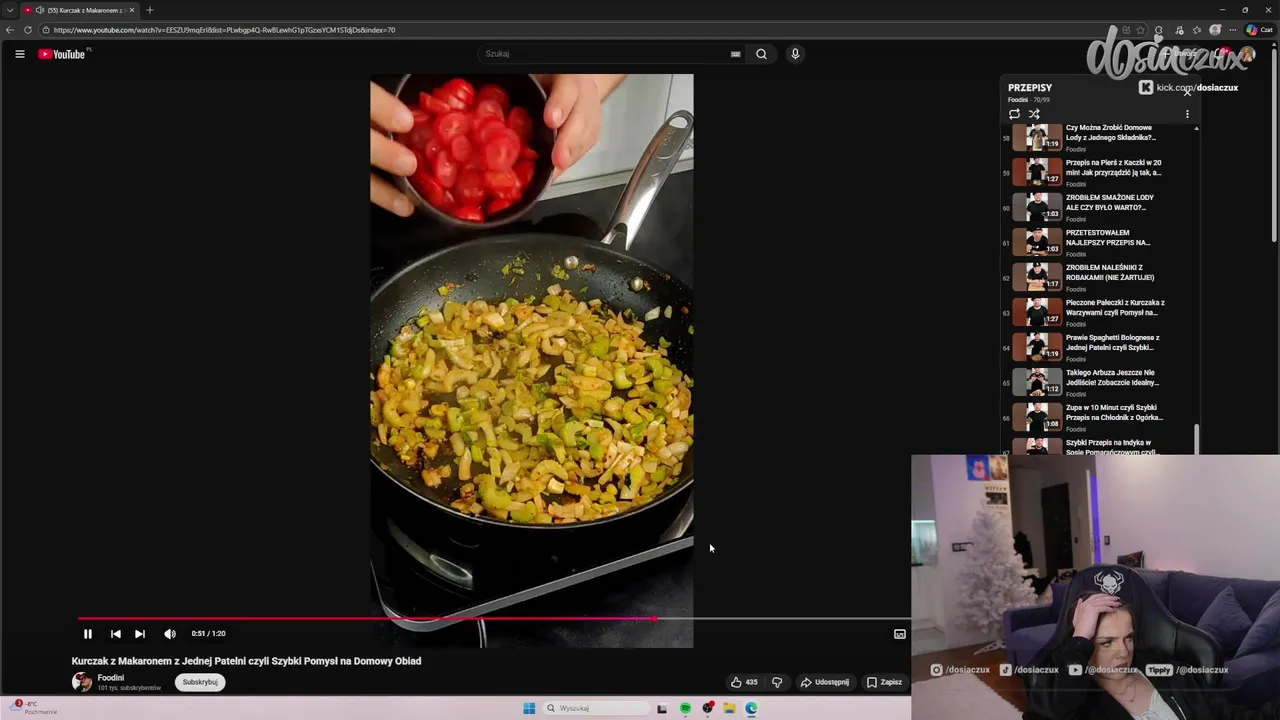
Task: Open the taskbar weather widget
Action: point(35,707)
